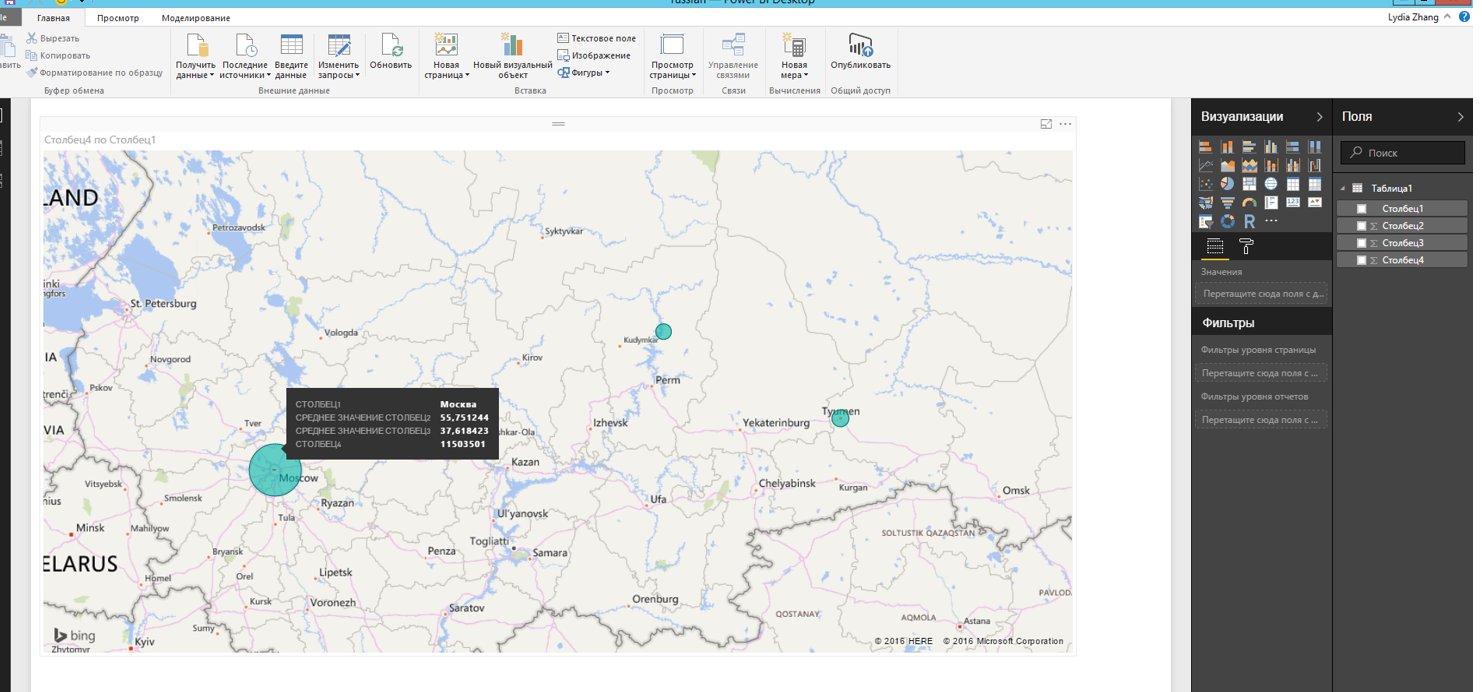1482x692 pixels.
Task: Choose the table visualization icon
Action: click(1293, 184)
